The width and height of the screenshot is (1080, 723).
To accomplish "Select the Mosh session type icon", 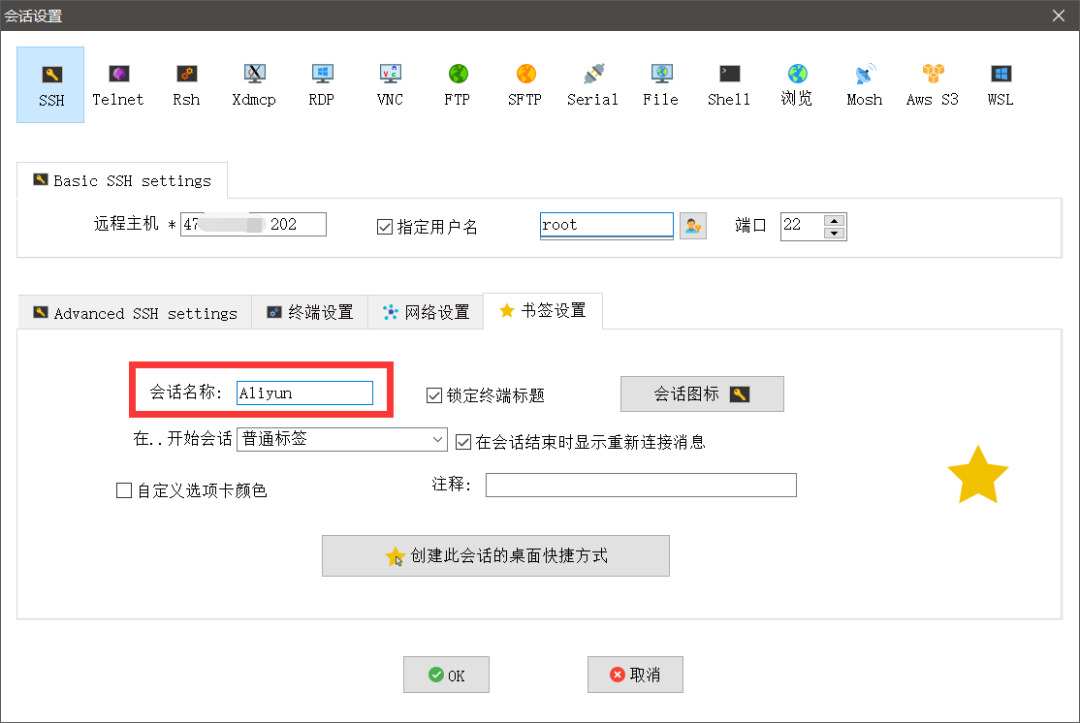I will 863,84.
